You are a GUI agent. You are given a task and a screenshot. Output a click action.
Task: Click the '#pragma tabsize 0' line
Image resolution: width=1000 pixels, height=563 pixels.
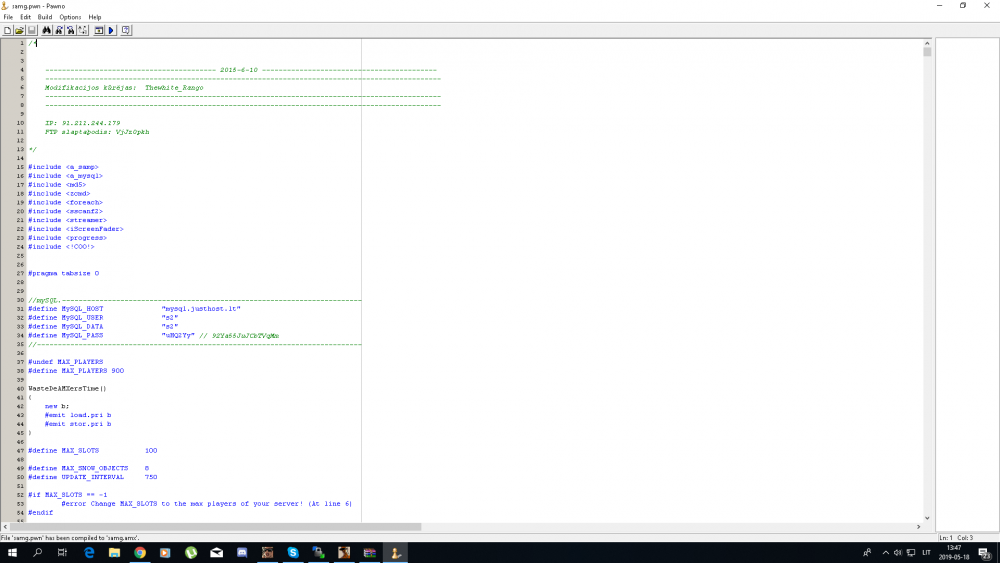(63, 273)
